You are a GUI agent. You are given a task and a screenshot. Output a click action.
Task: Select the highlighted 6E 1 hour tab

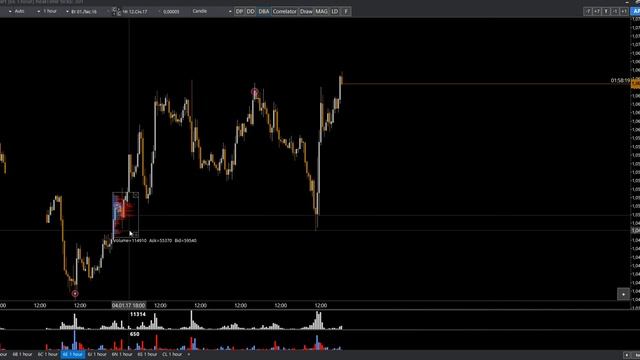tap(73, 354)
